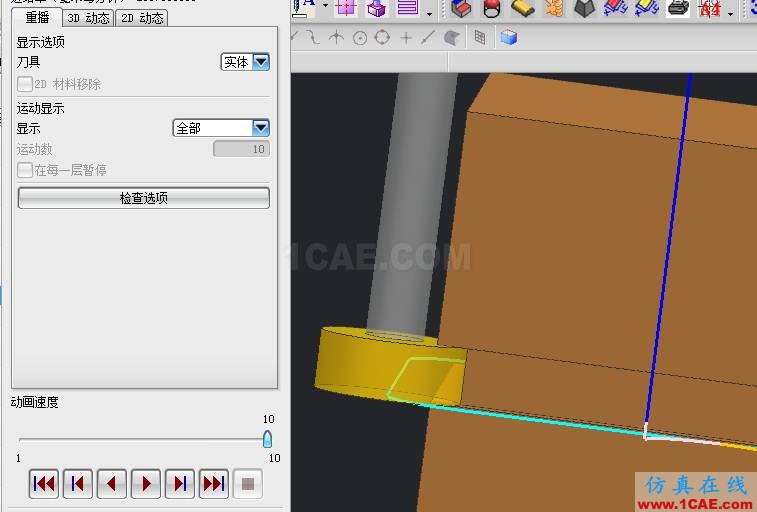Play the toolpath animation forward
757x512 pixels.
click(146, 484)
